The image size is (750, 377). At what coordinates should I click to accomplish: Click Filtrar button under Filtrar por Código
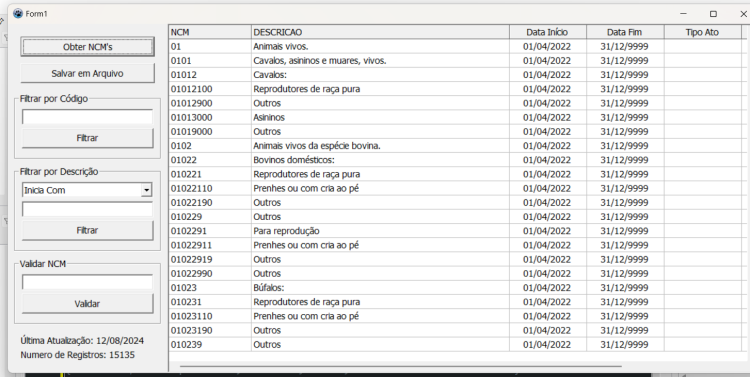(88, 138)
